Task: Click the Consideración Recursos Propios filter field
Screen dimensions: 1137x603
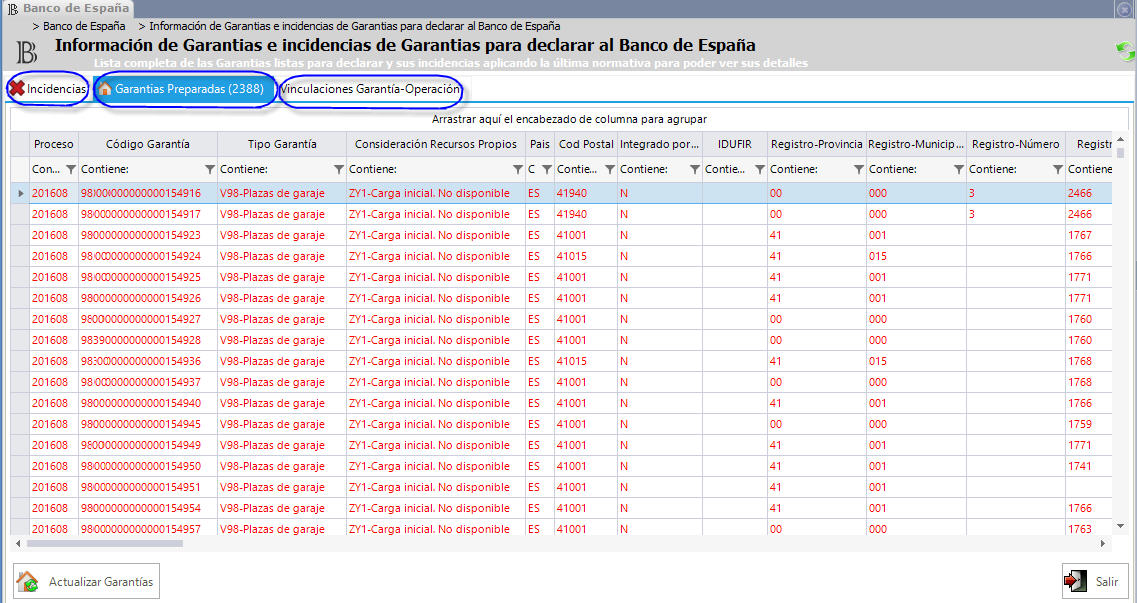Action: [x=429, y=170]
